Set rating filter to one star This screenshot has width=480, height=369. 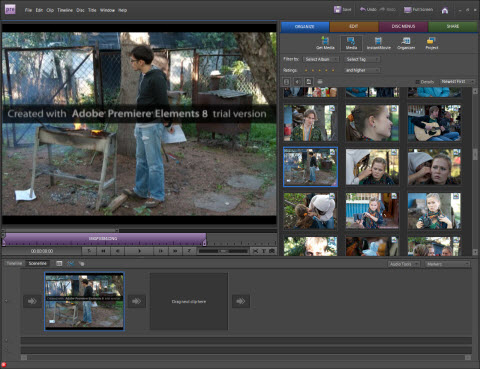306,70
